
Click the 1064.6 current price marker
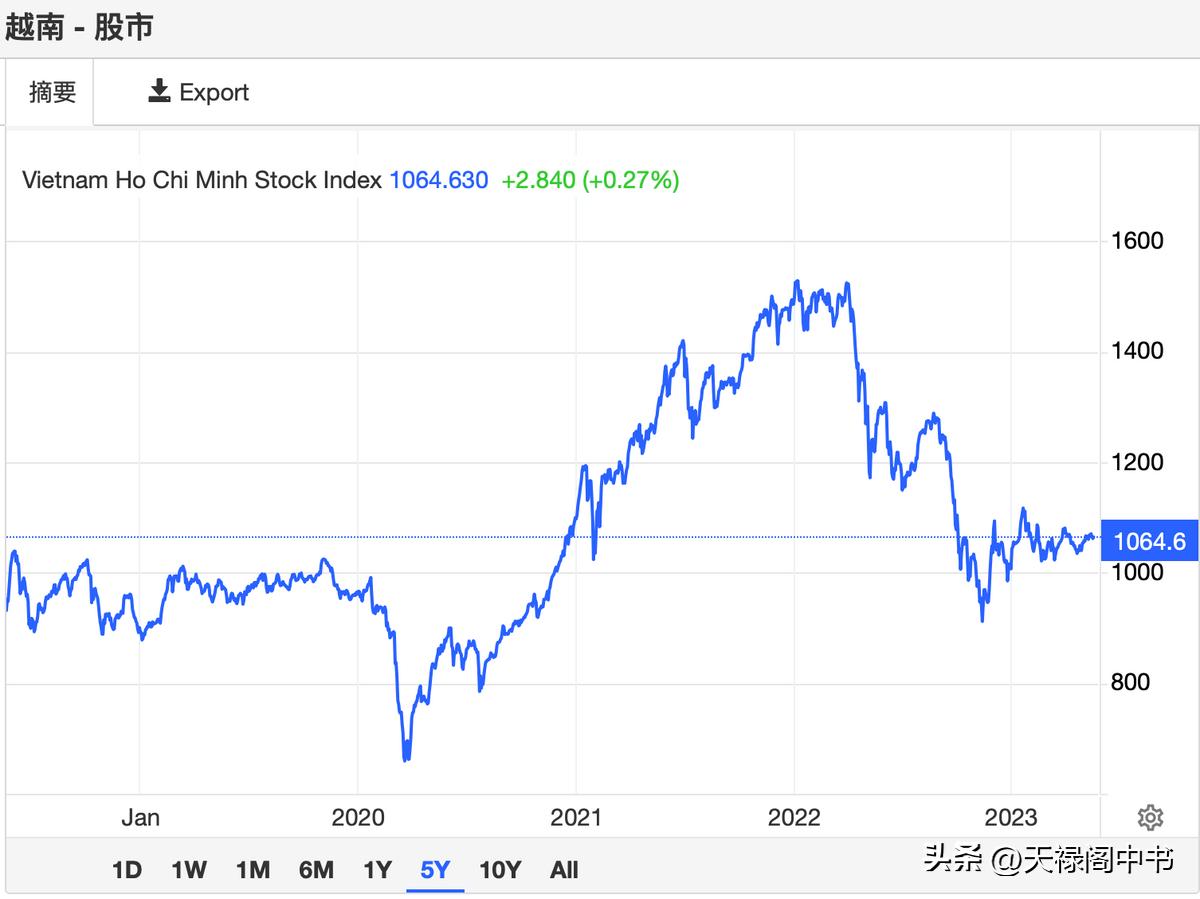coord(1149,541)
